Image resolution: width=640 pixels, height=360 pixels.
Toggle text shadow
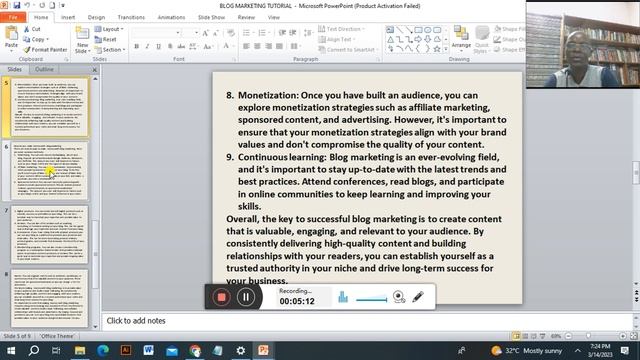coord(170,46)
